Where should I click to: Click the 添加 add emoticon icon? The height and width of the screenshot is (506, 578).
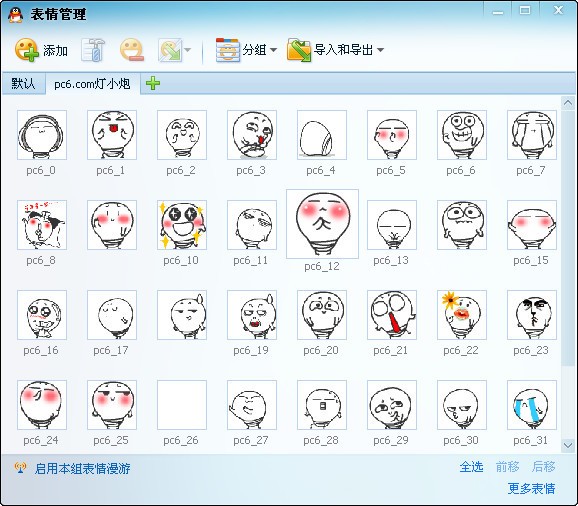tap(27, 50)
